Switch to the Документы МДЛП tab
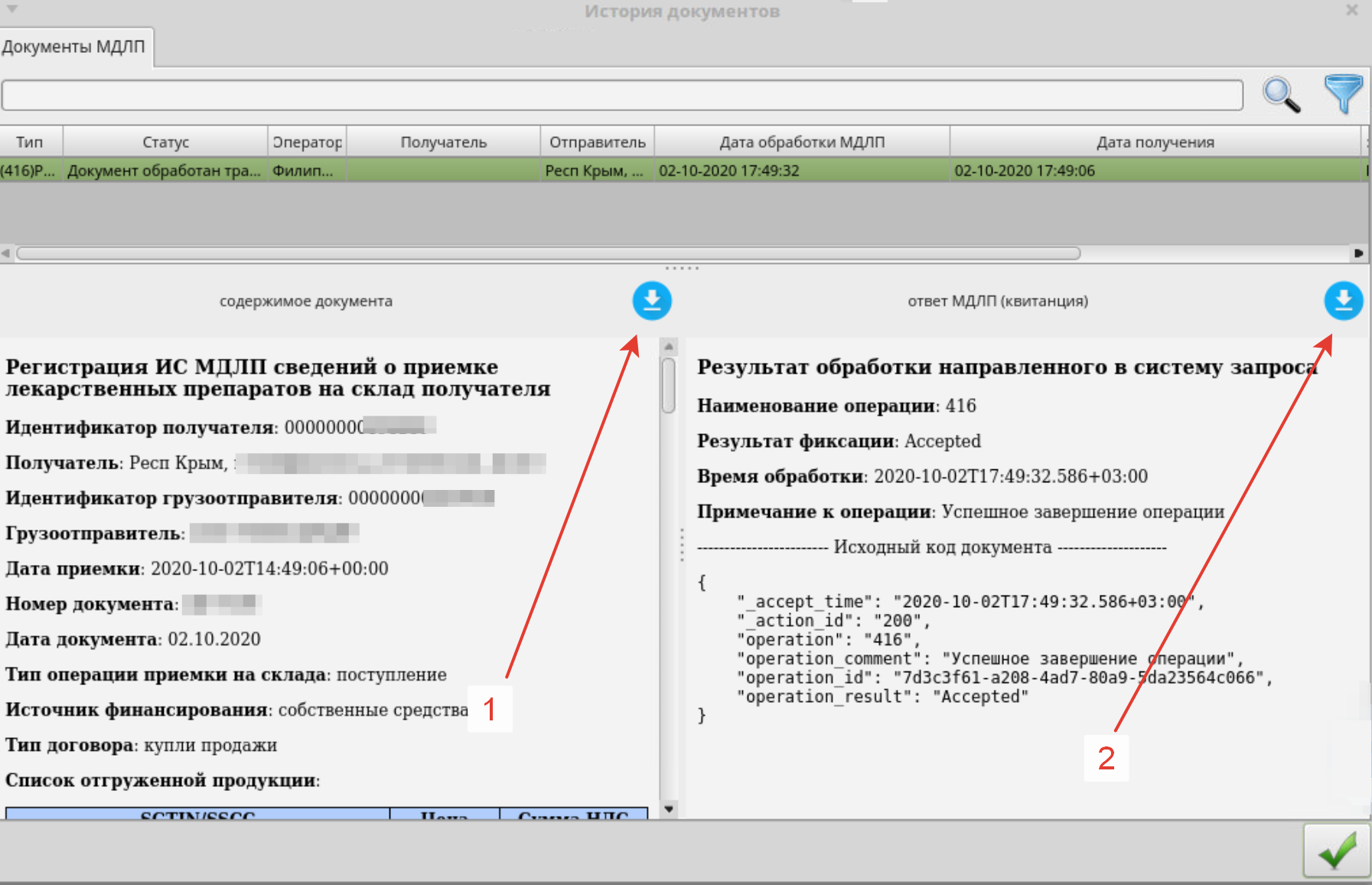This screenshot has width=1372, height=885. [x=73, y=47]
